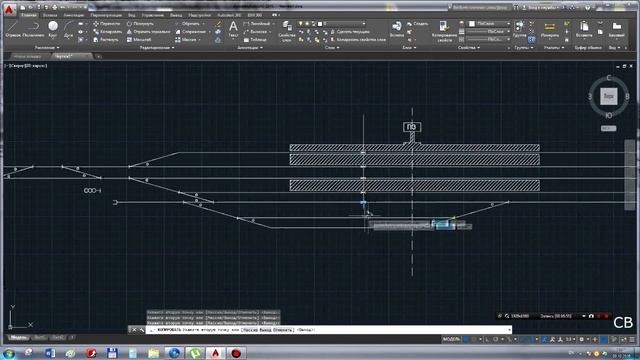The height and width of the screenshot is (360, 640).
Task: Open the Главная (Home) ribbon tab
Action: [x=29, y=15]
